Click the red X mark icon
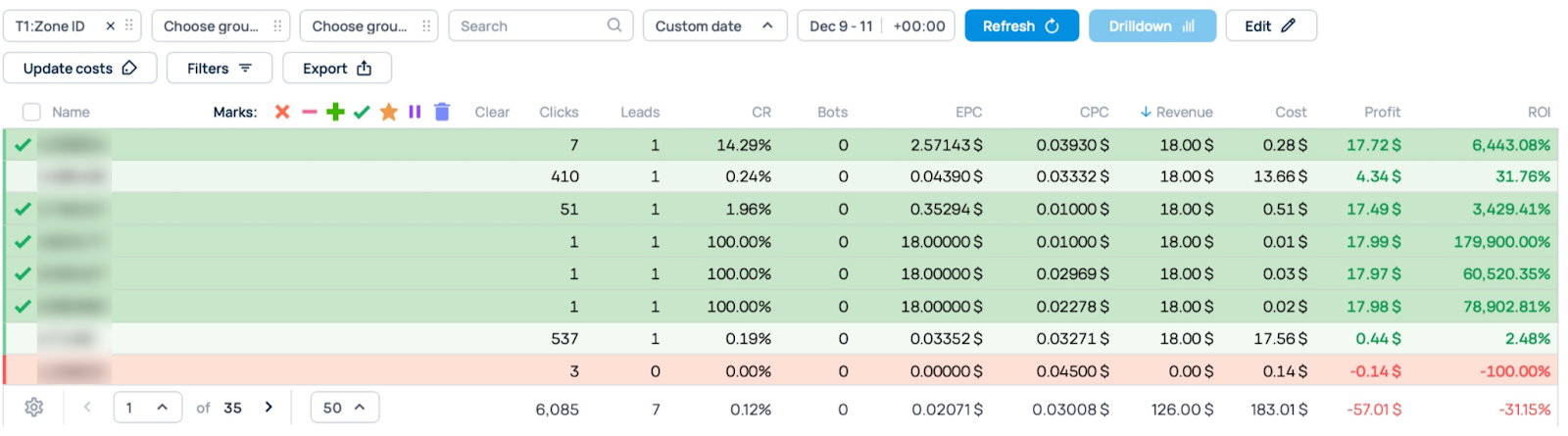 282,112
